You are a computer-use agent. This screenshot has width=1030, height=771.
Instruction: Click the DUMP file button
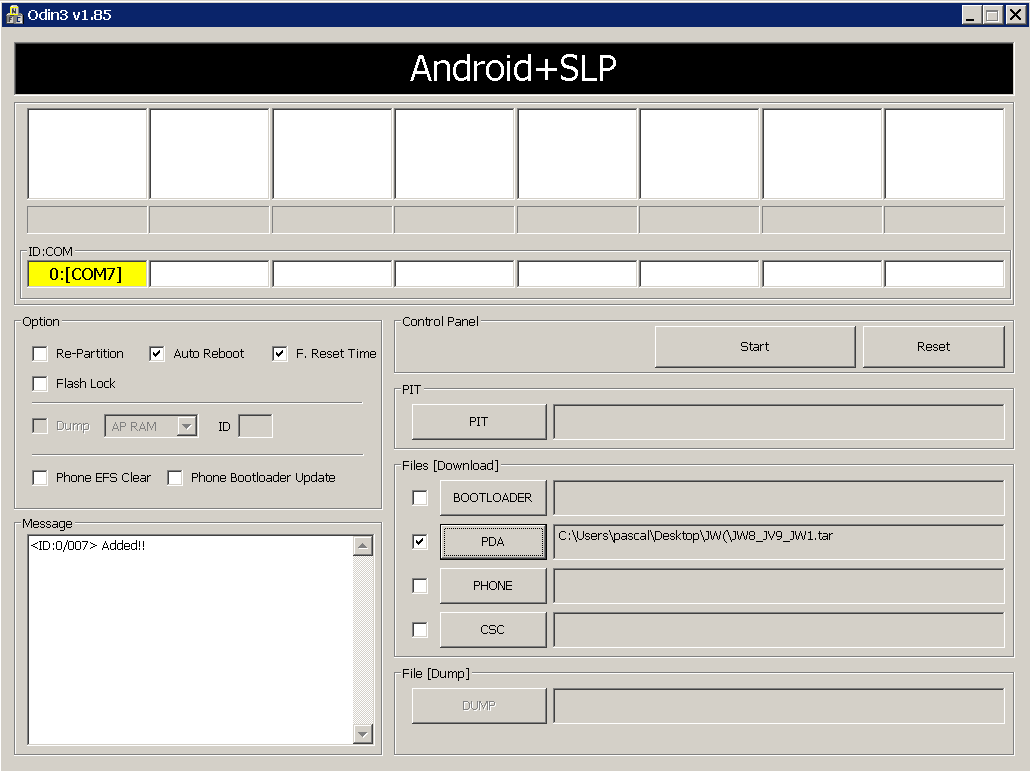[478, 705]
